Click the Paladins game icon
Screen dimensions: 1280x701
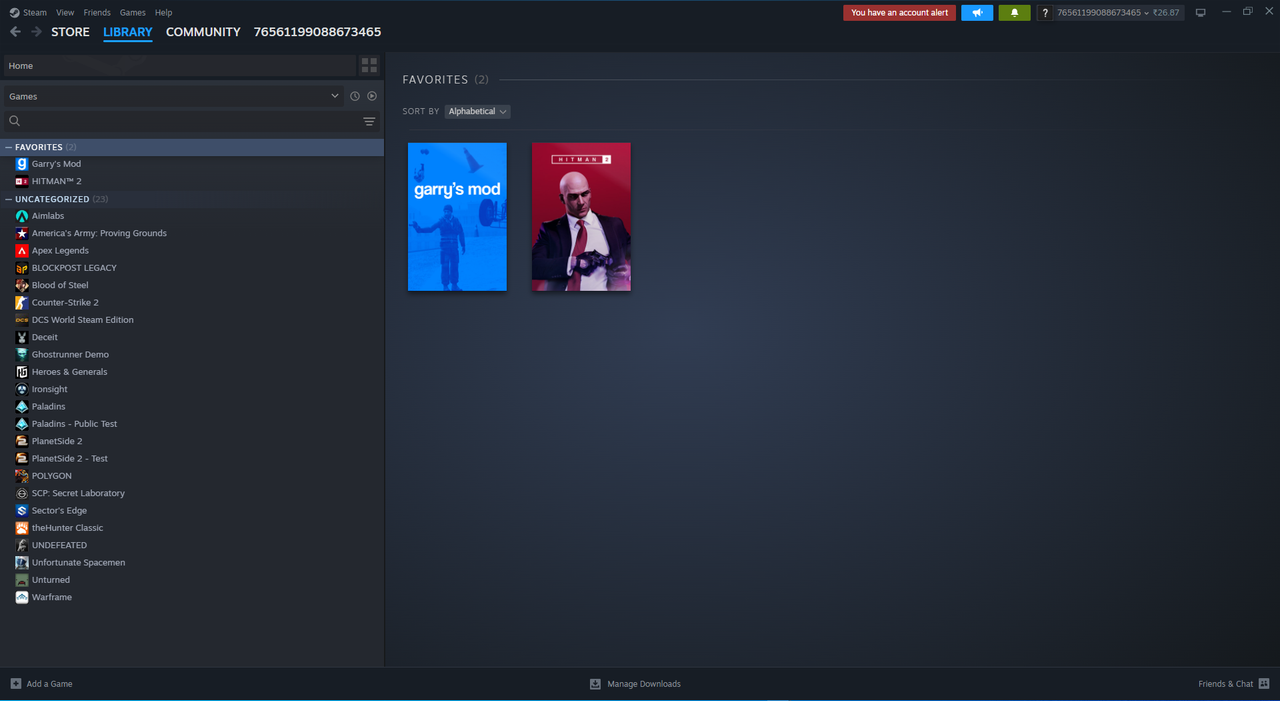(22, 407)
